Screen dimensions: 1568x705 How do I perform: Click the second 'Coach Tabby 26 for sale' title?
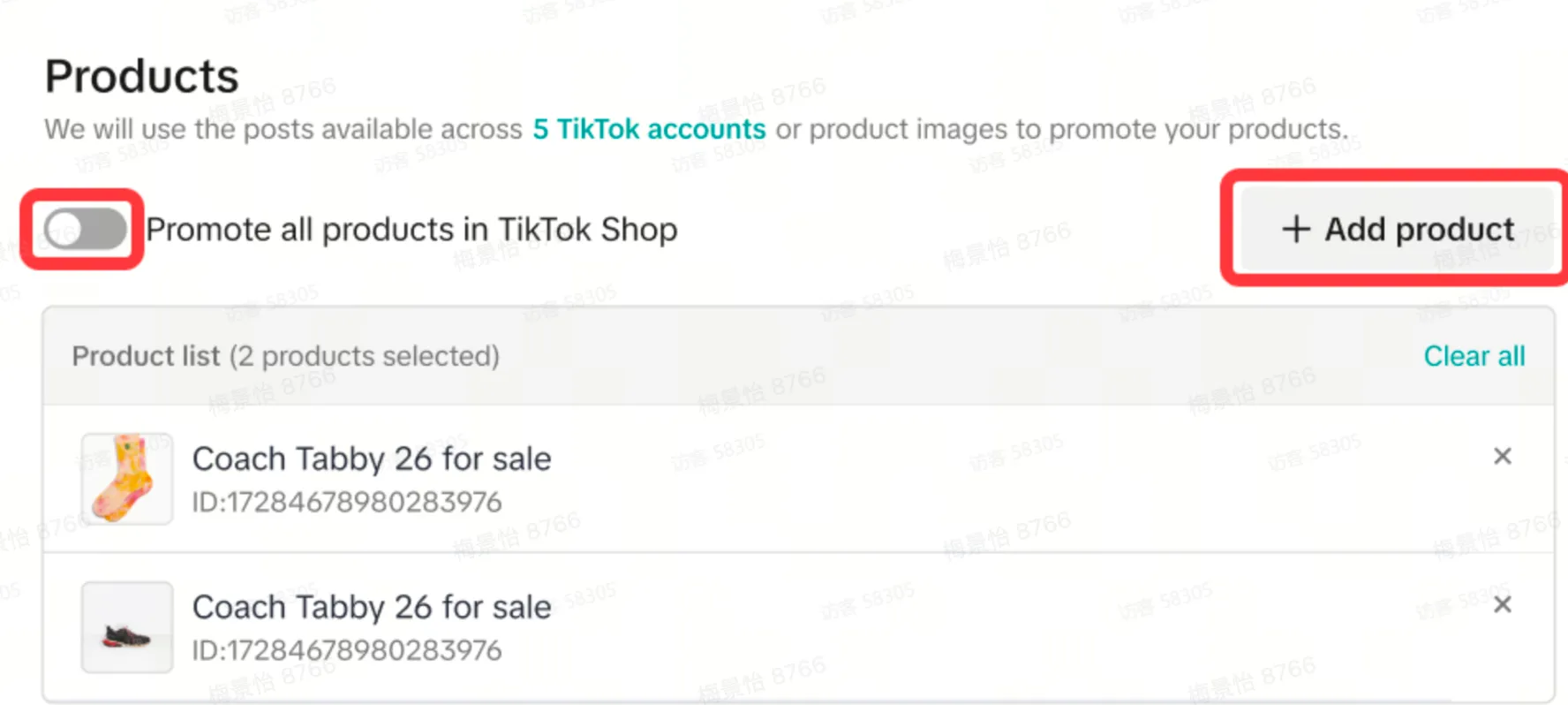click(x=372, y=607)
